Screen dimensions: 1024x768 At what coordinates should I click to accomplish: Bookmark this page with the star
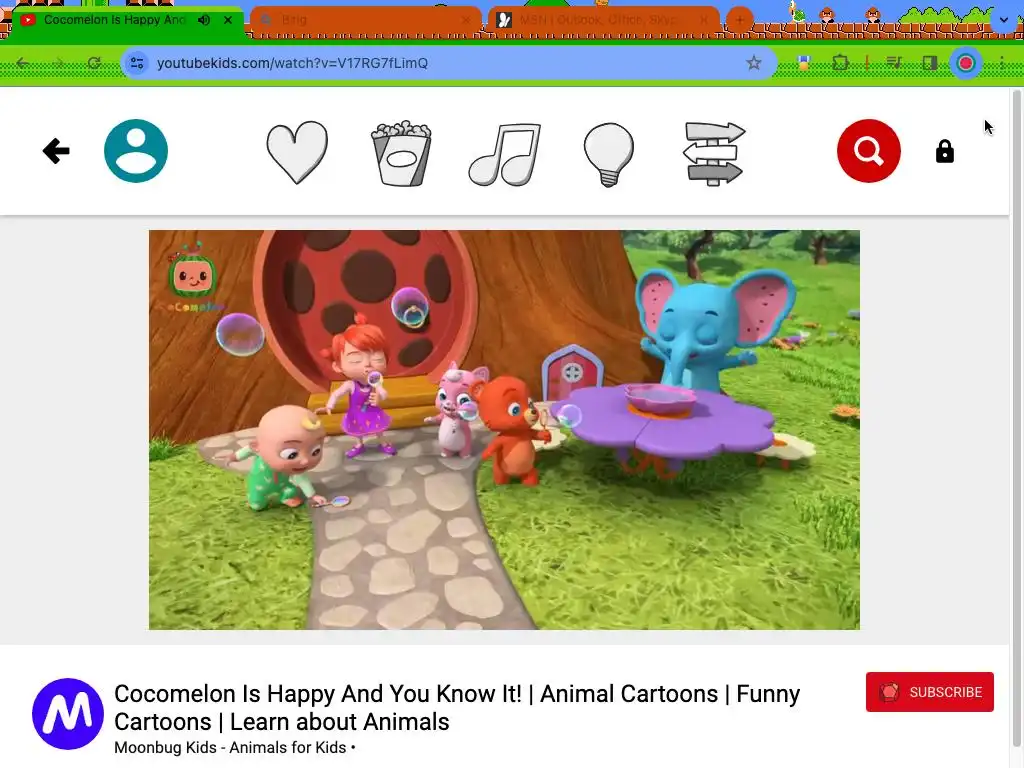[x=754, y=63]
